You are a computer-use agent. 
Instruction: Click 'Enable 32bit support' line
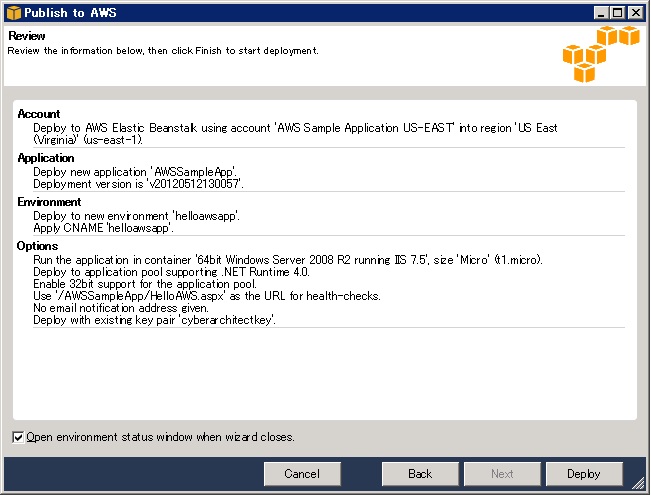[145, 284]
